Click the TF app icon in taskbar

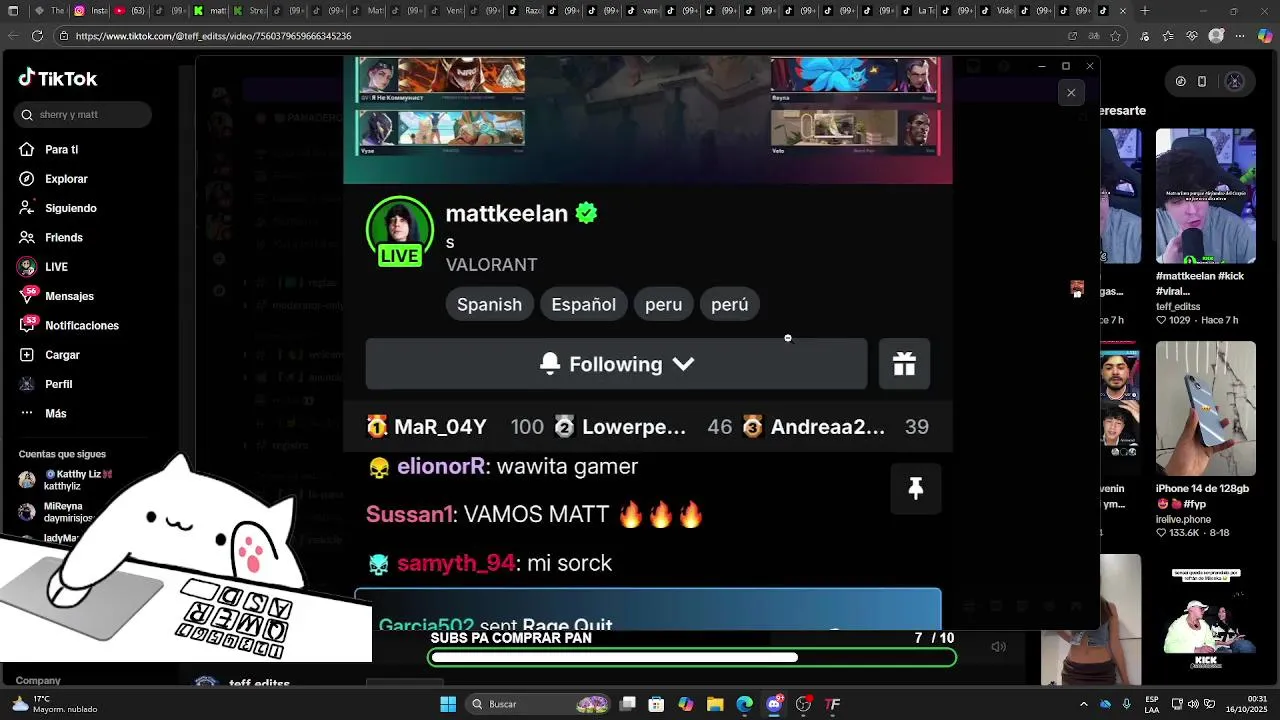point(832,704)
